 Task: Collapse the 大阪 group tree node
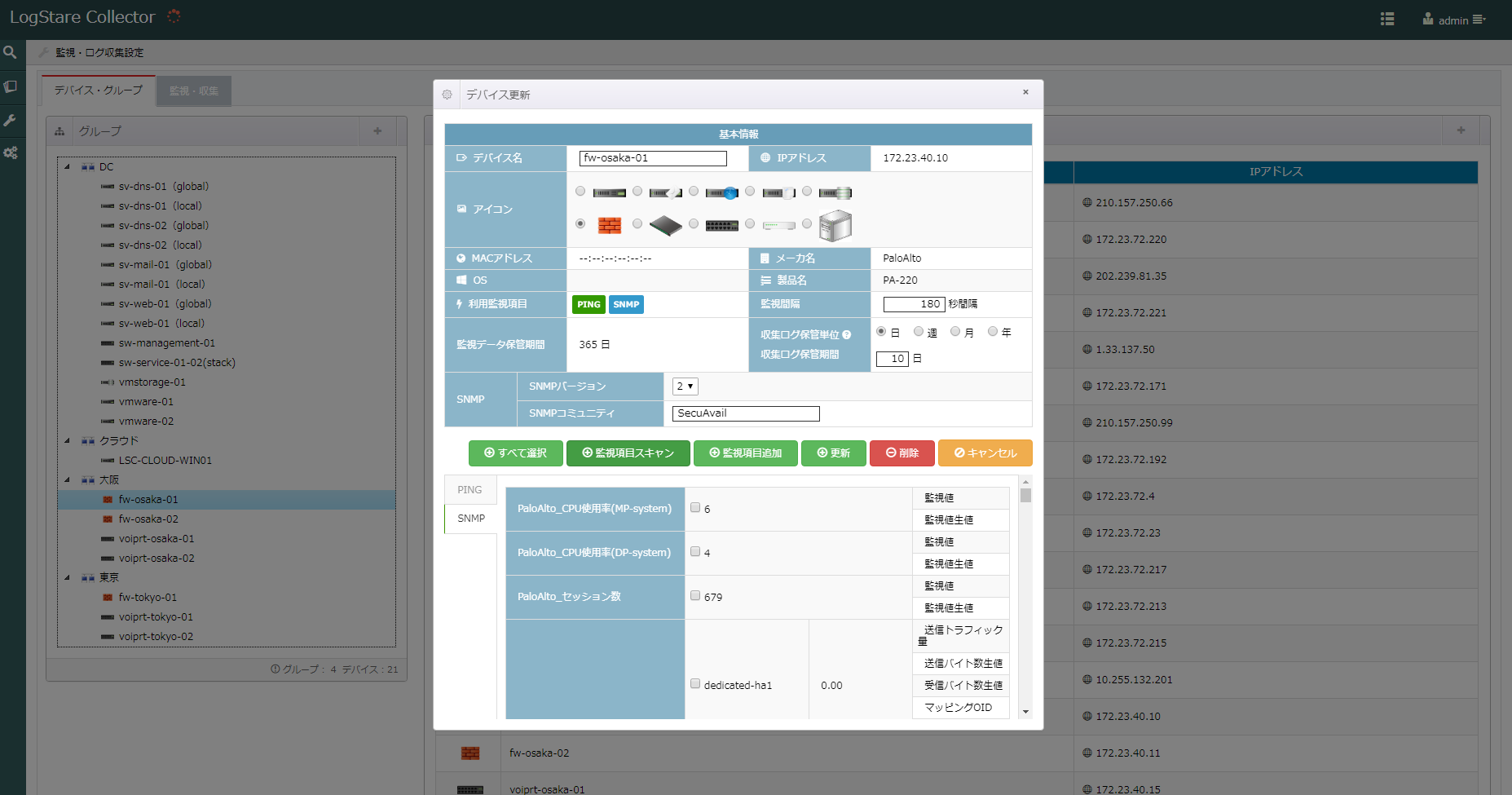pos(67,479)
